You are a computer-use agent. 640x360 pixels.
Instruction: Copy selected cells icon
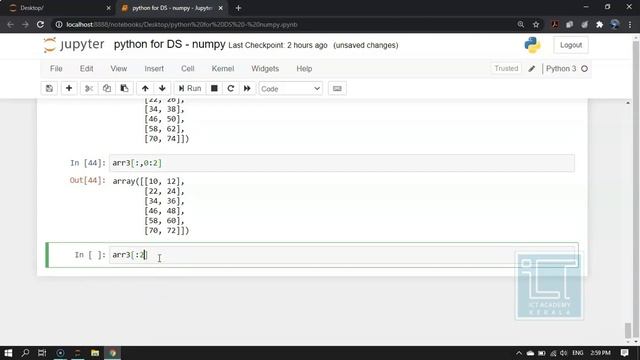coord(107,89)
